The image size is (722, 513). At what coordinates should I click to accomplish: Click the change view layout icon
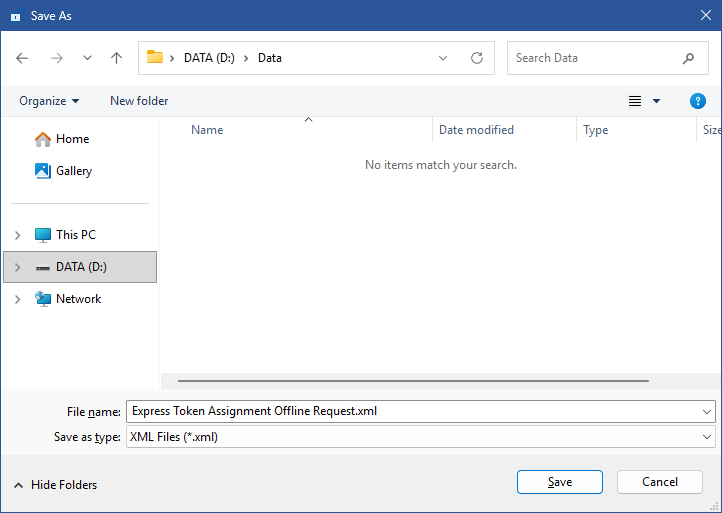tap(634, 101)
